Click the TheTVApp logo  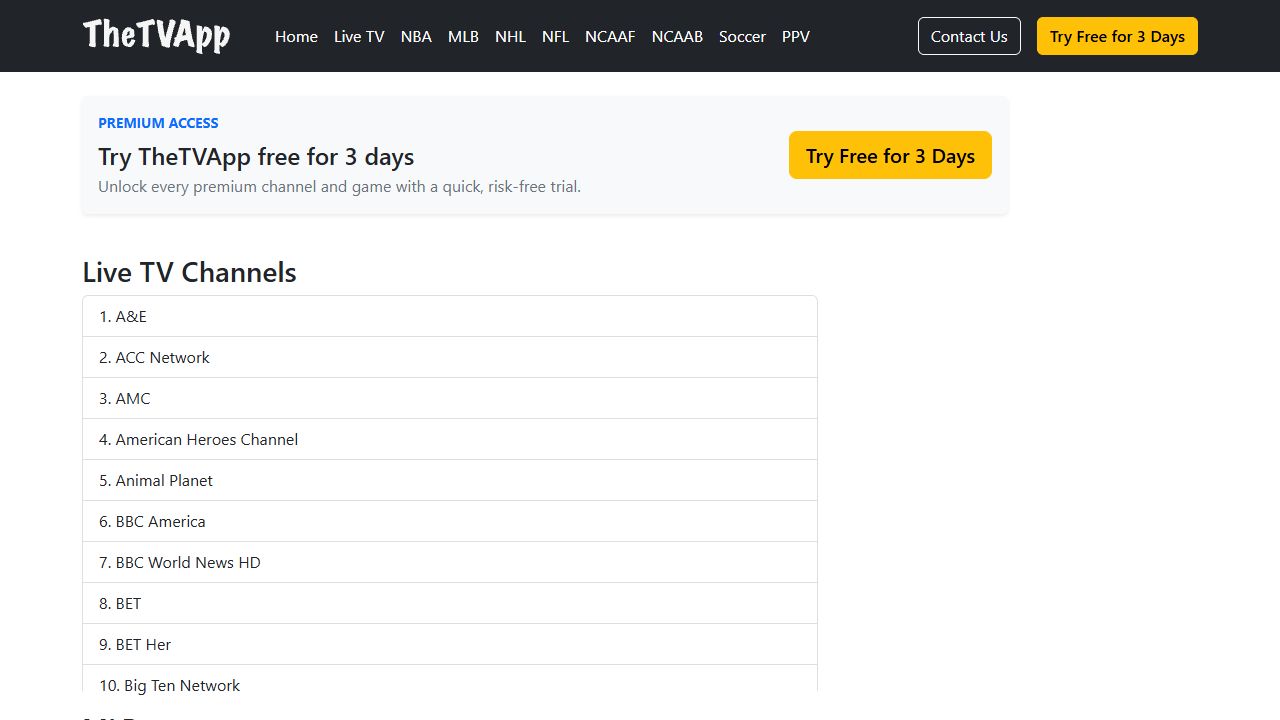[156, 36]
